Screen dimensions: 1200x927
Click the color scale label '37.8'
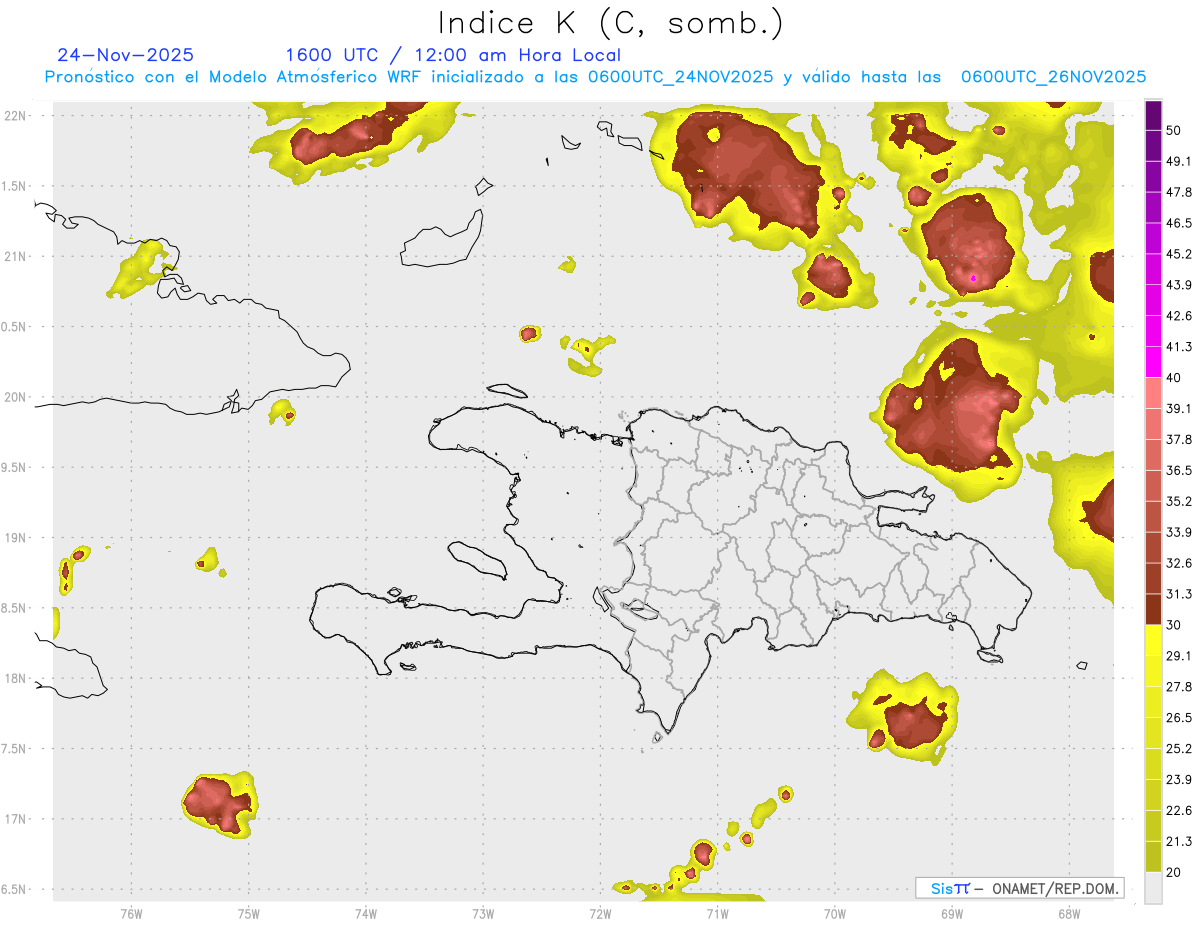(1179, 439)
